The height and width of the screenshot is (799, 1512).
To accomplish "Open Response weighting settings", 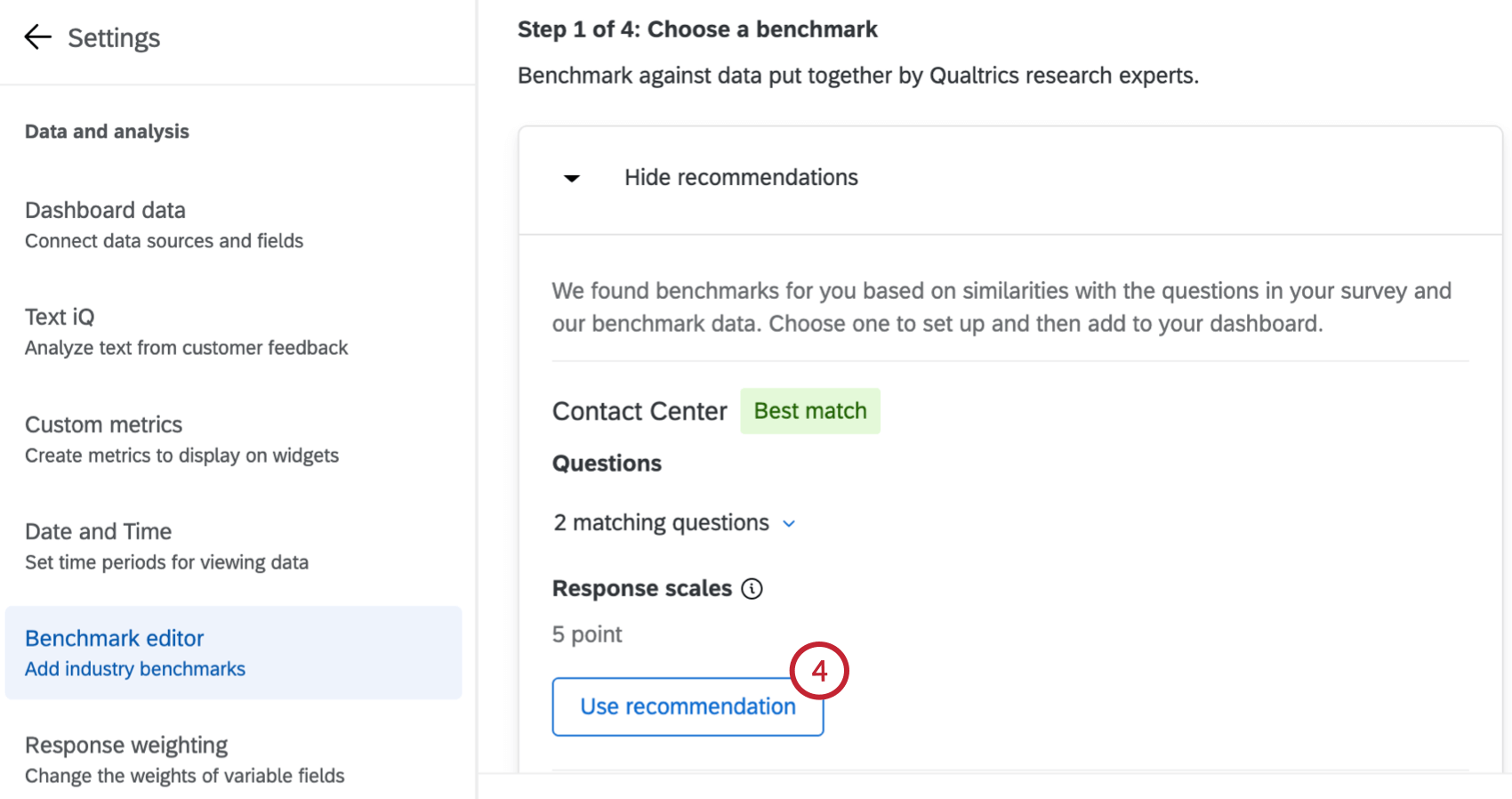I will coord(125,745).
